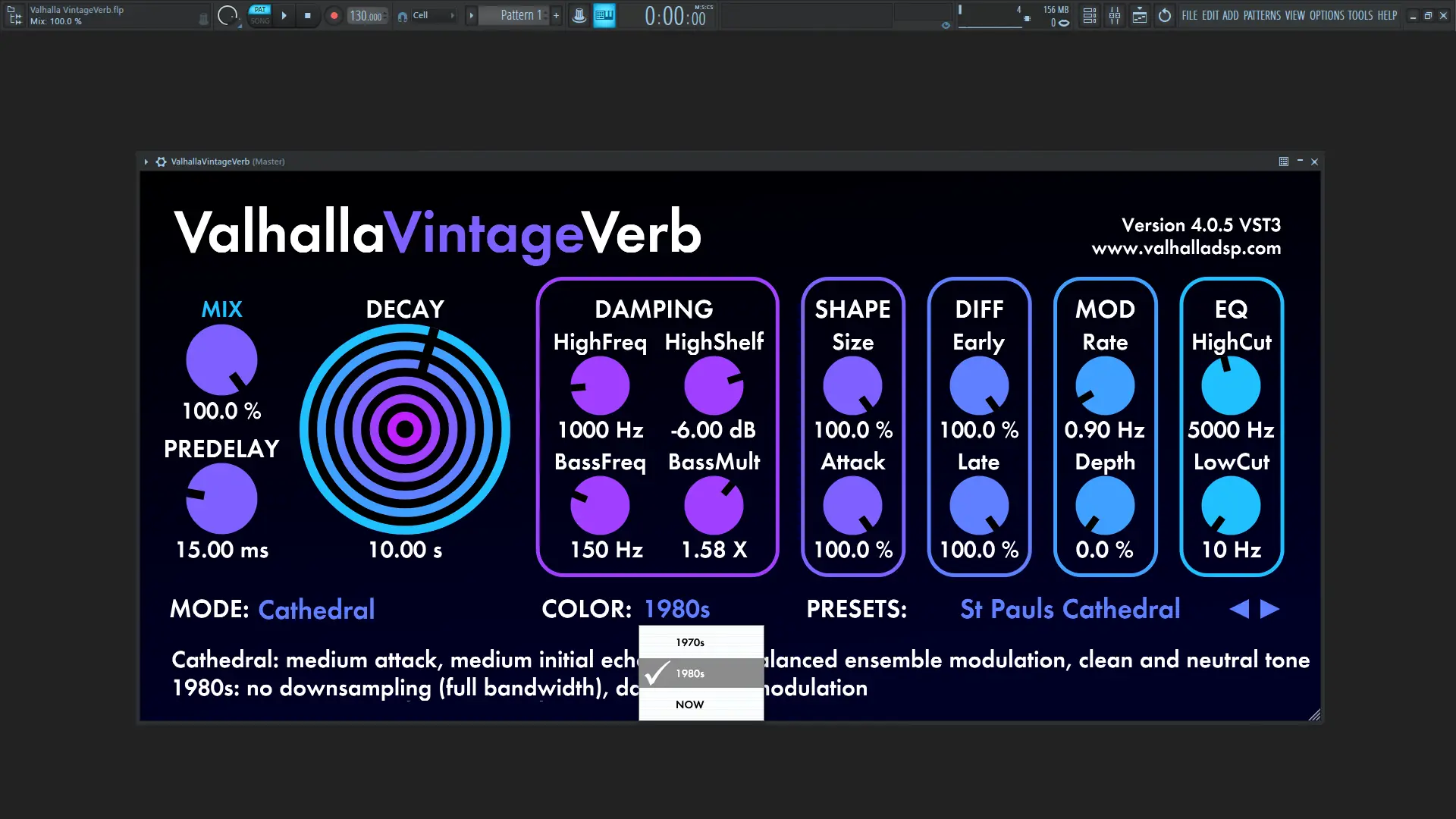Open the Picker panel toolbar icon

1140,15
